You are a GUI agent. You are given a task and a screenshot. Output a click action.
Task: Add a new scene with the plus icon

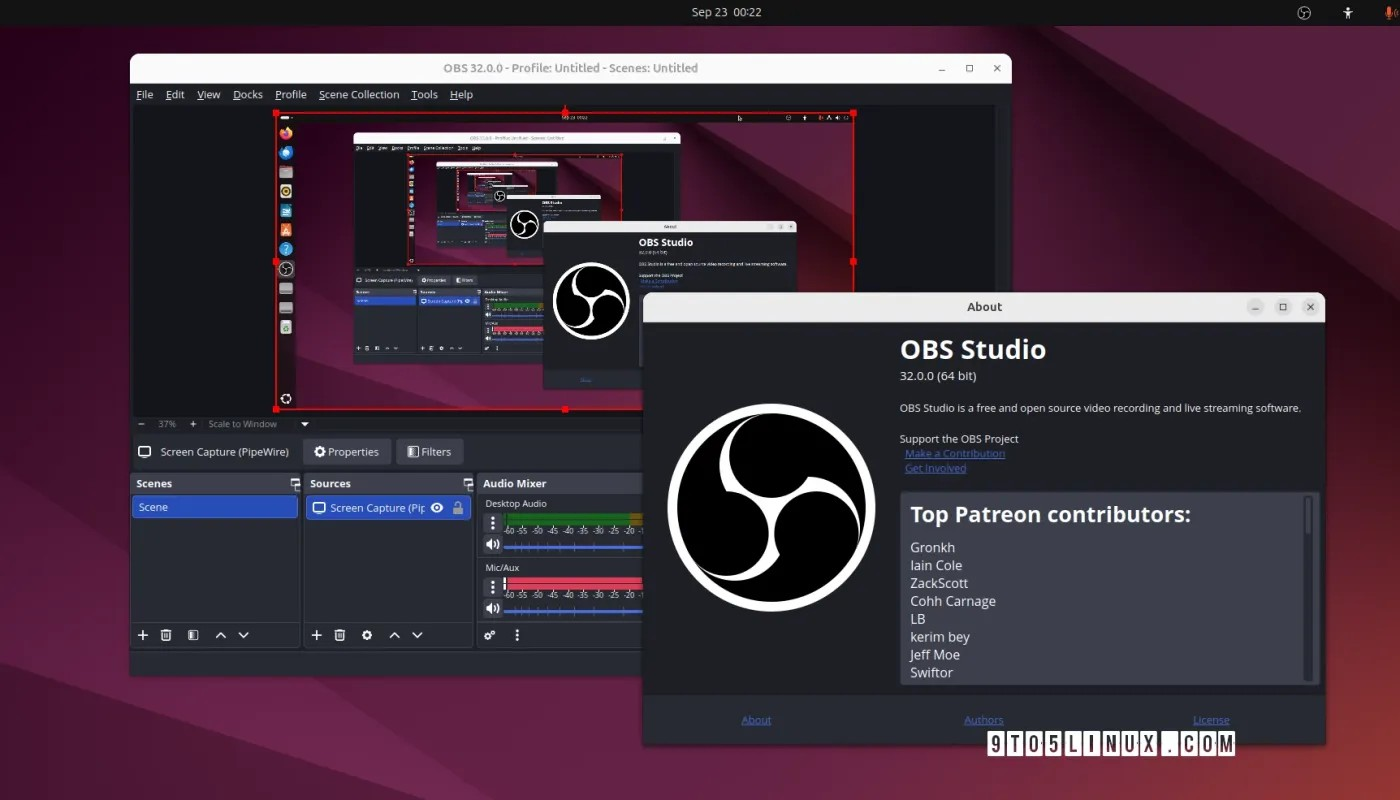pos(142,635)
